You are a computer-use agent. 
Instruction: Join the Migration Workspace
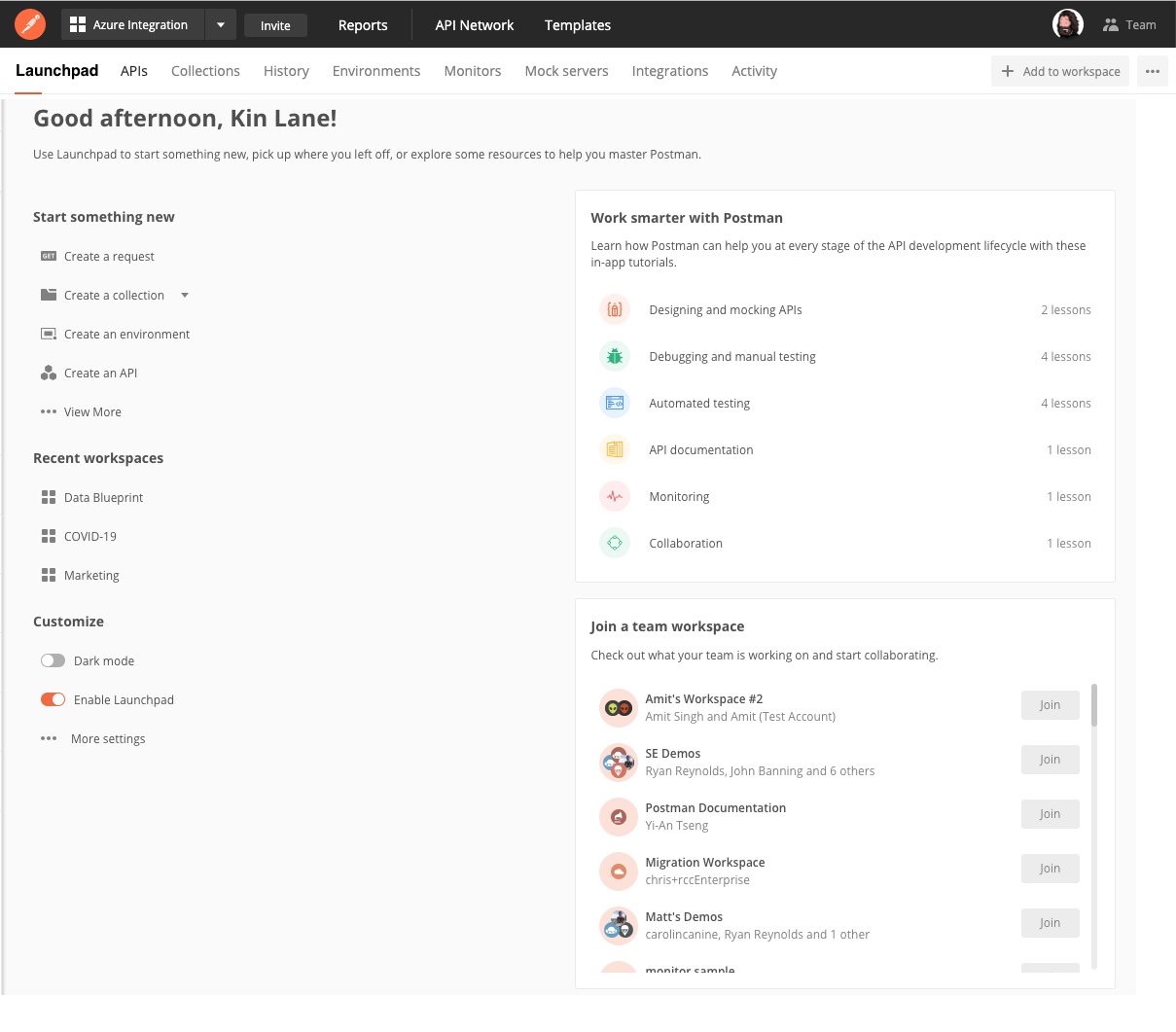1051,869
